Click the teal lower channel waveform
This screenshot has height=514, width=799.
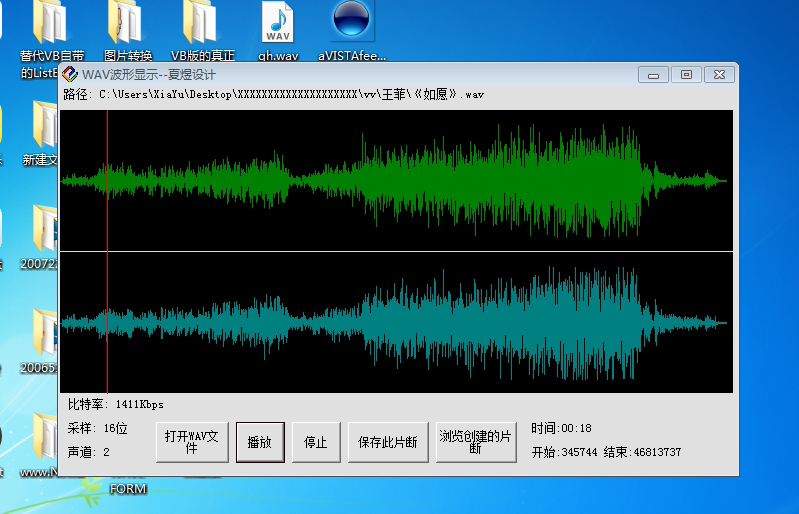pos(400,322)
